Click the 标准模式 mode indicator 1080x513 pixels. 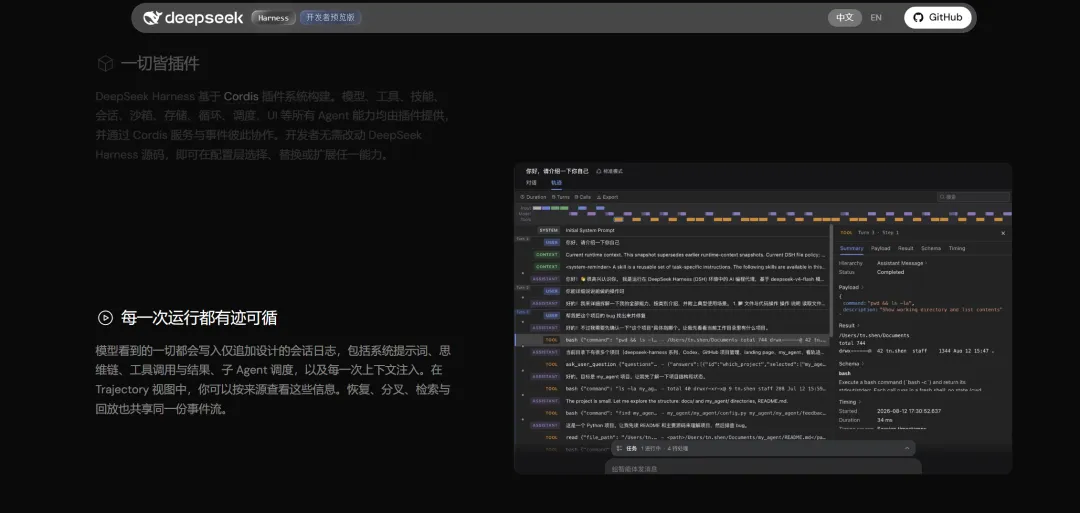(609, 171)
